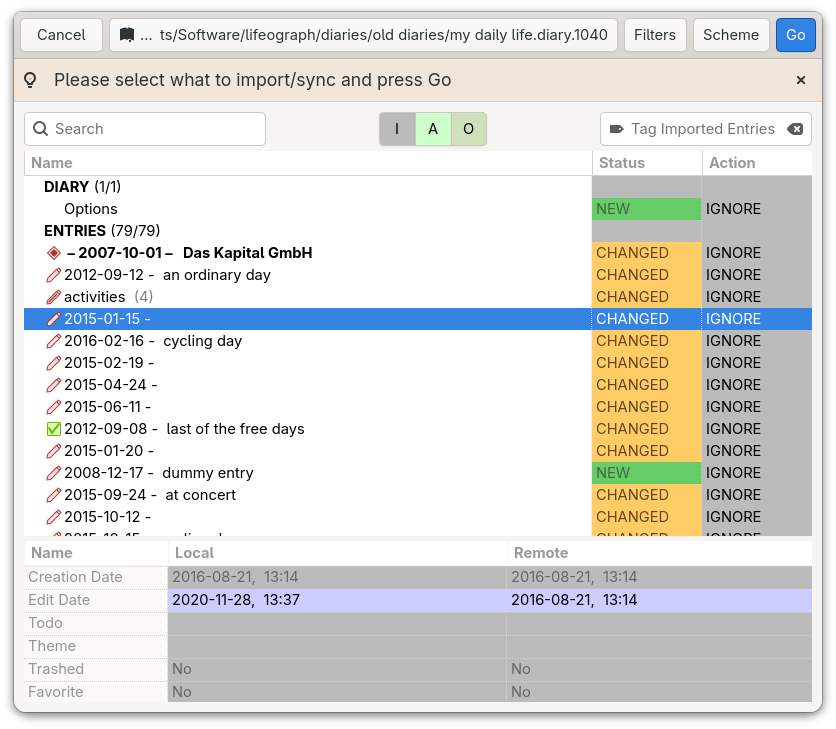The height and width of the screenshot is (729, 836).
Task: Open the Filters menu
Action: 655,35
